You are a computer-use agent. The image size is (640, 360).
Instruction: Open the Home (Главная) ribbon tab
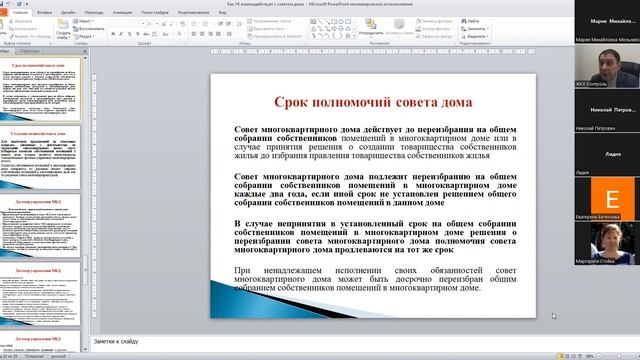coord(20,13)
